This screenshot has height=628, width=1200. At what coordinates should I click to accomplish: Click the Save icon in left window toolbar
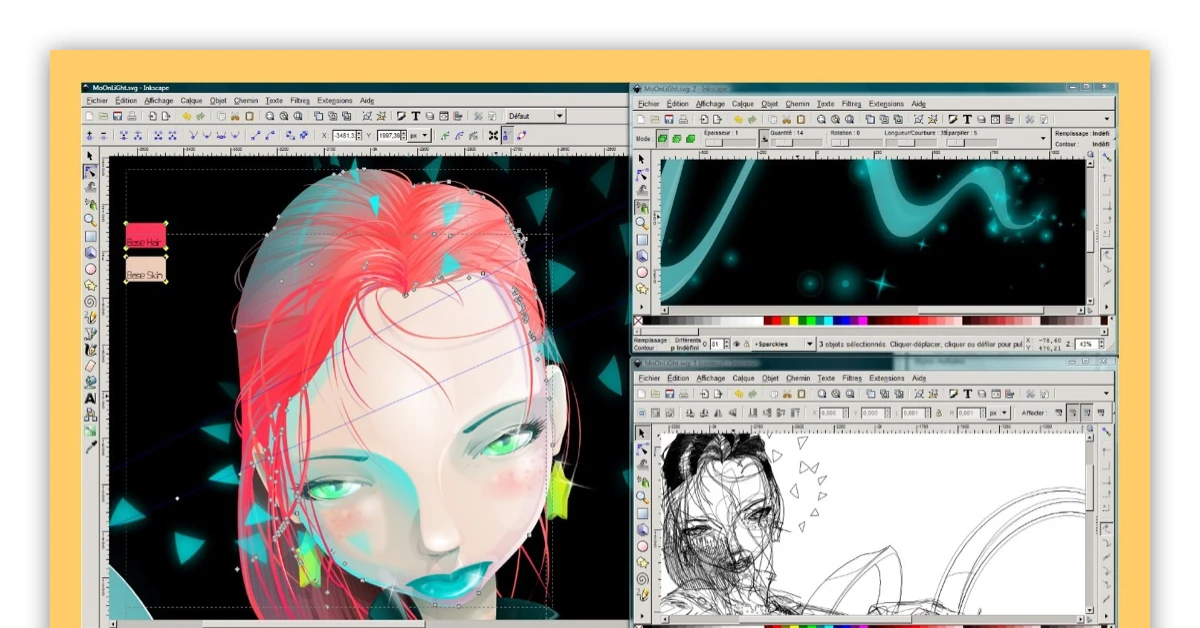[x=118, y=116]
